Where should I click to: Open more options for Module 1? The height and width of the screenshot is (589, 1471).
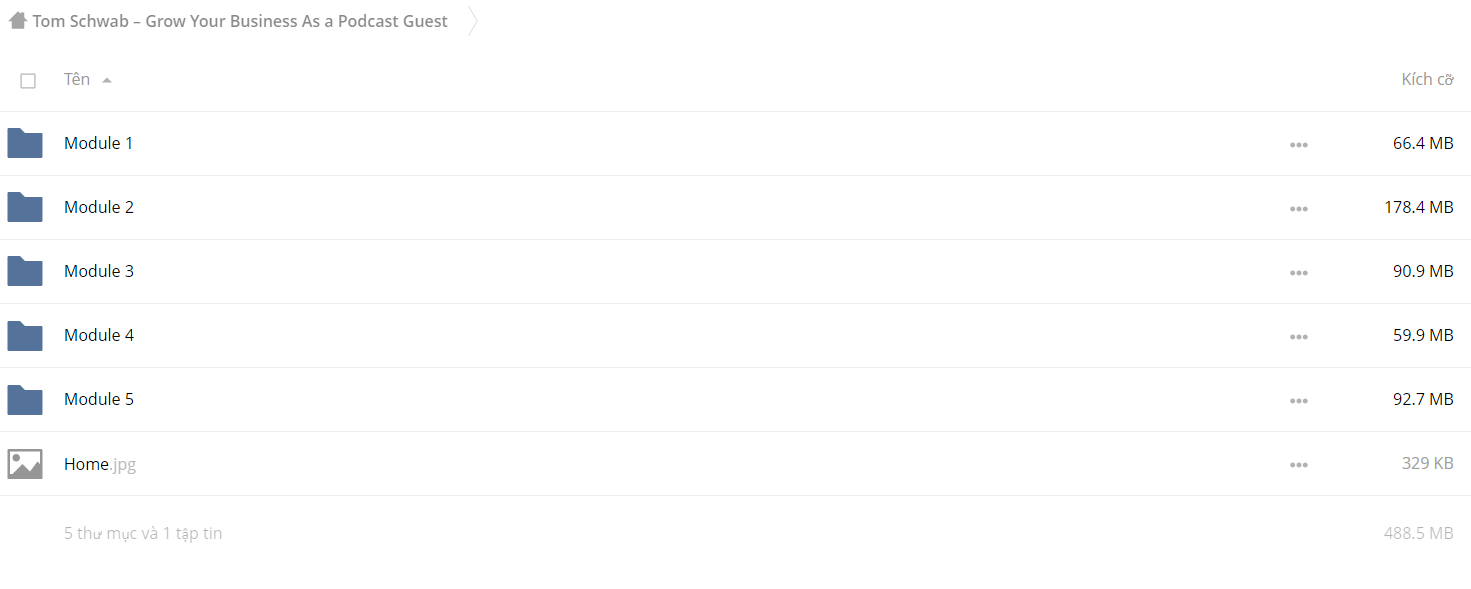pyautogui.click(x=1299, y=145)
